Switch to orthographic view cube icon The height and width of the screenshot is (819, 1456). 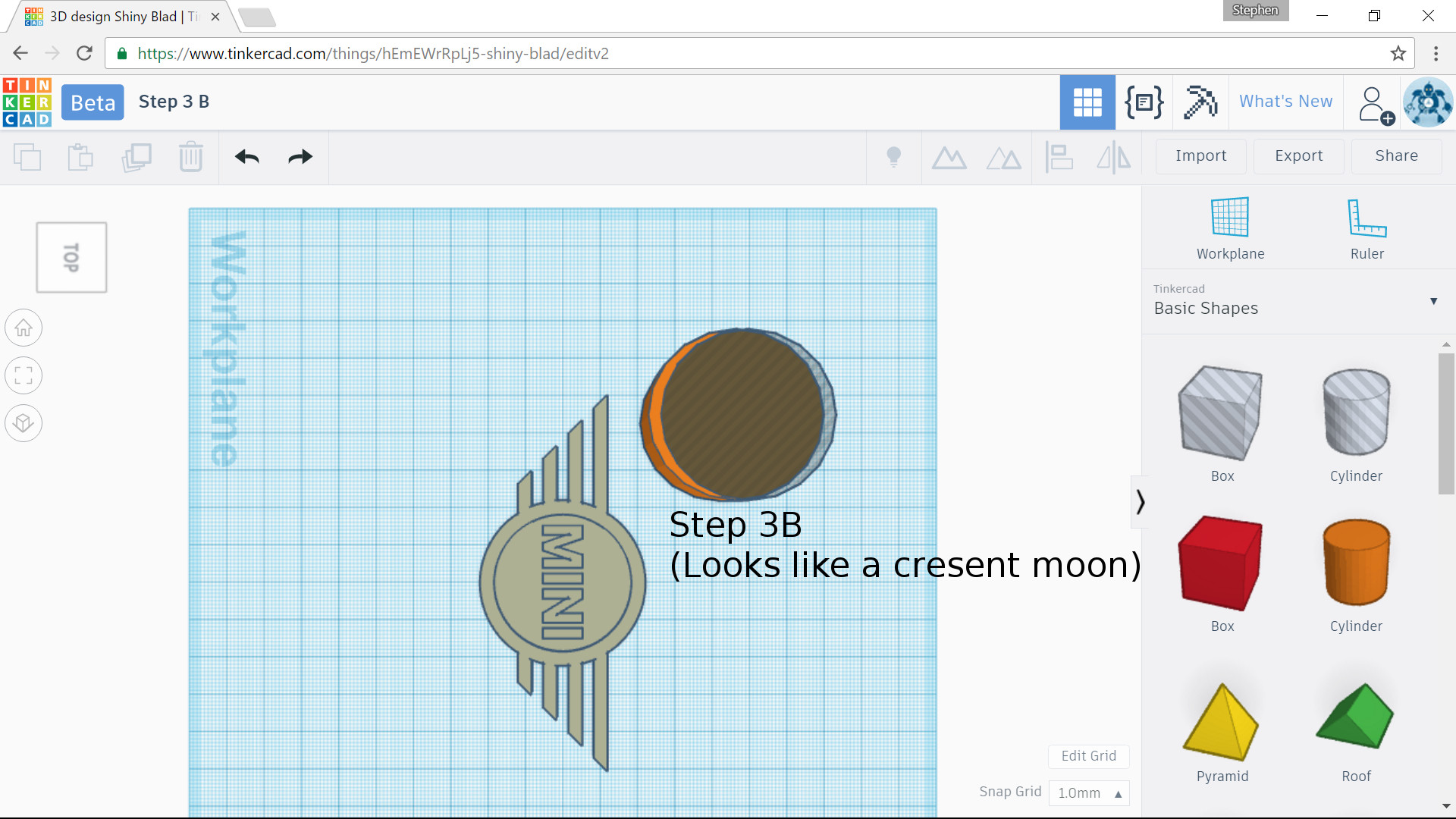[x=24, y=423]
